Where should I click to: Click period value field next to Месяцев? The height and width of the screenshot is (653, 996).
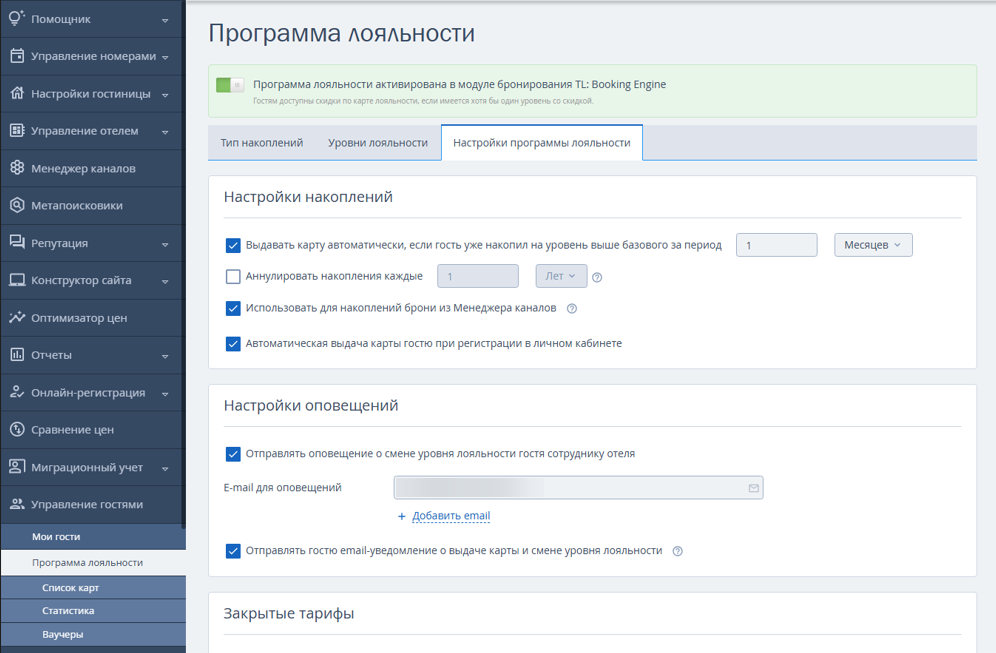776,245
